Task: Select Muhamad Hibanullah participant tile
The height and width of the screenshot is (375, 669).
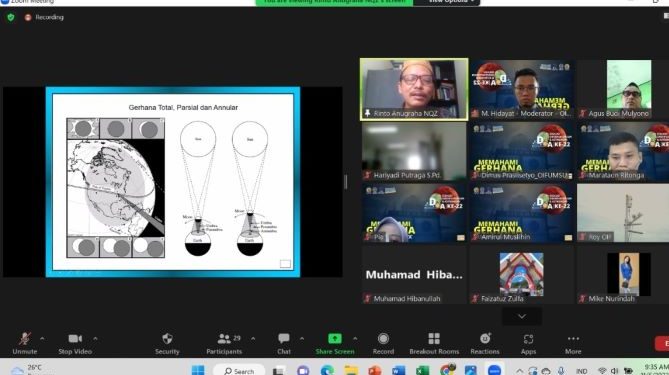Action: pos(414,275)
